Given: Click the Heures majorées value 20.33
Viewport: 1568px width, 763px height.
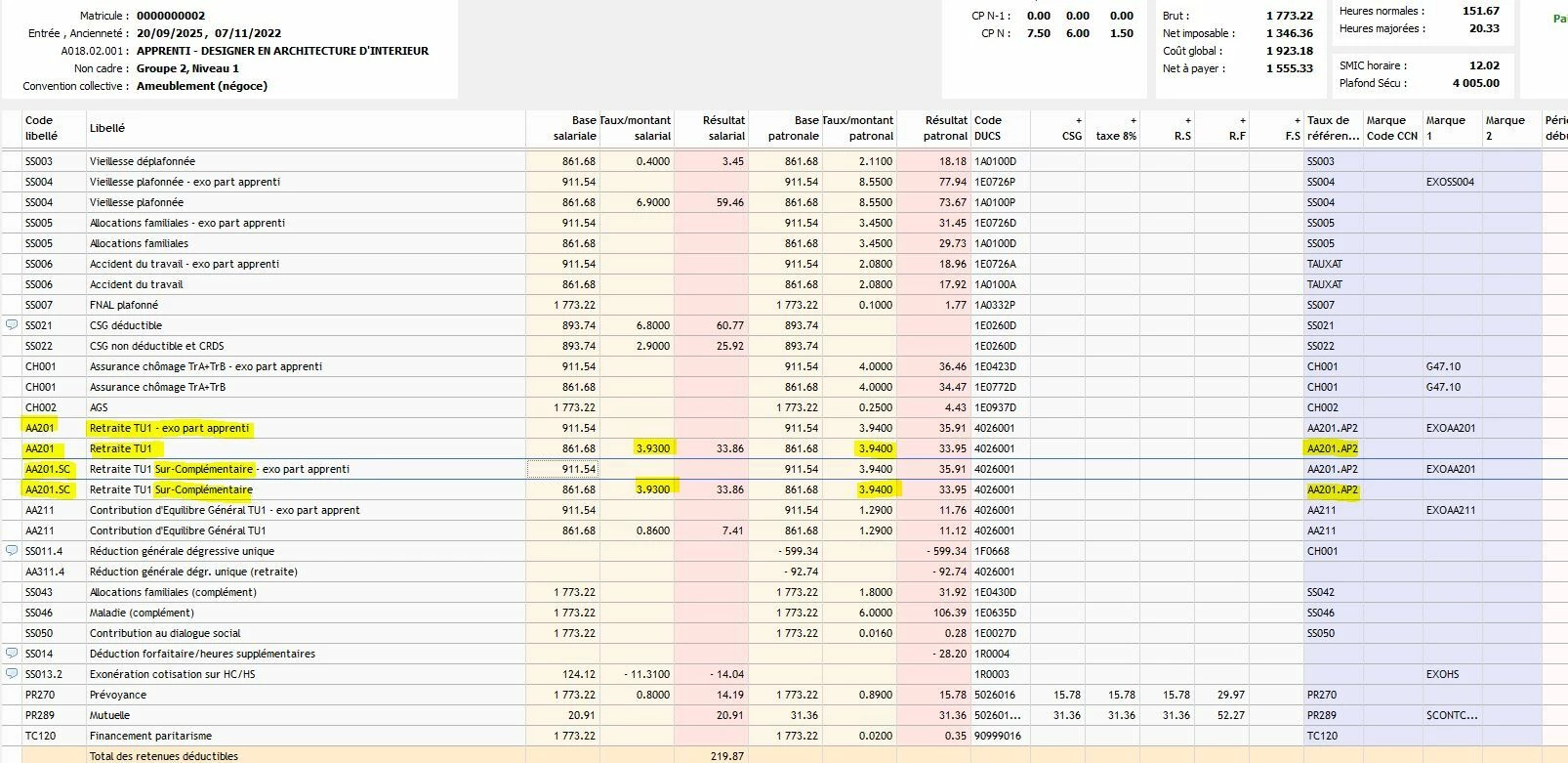Looking at the screenshot, I should pos(1484,28).
